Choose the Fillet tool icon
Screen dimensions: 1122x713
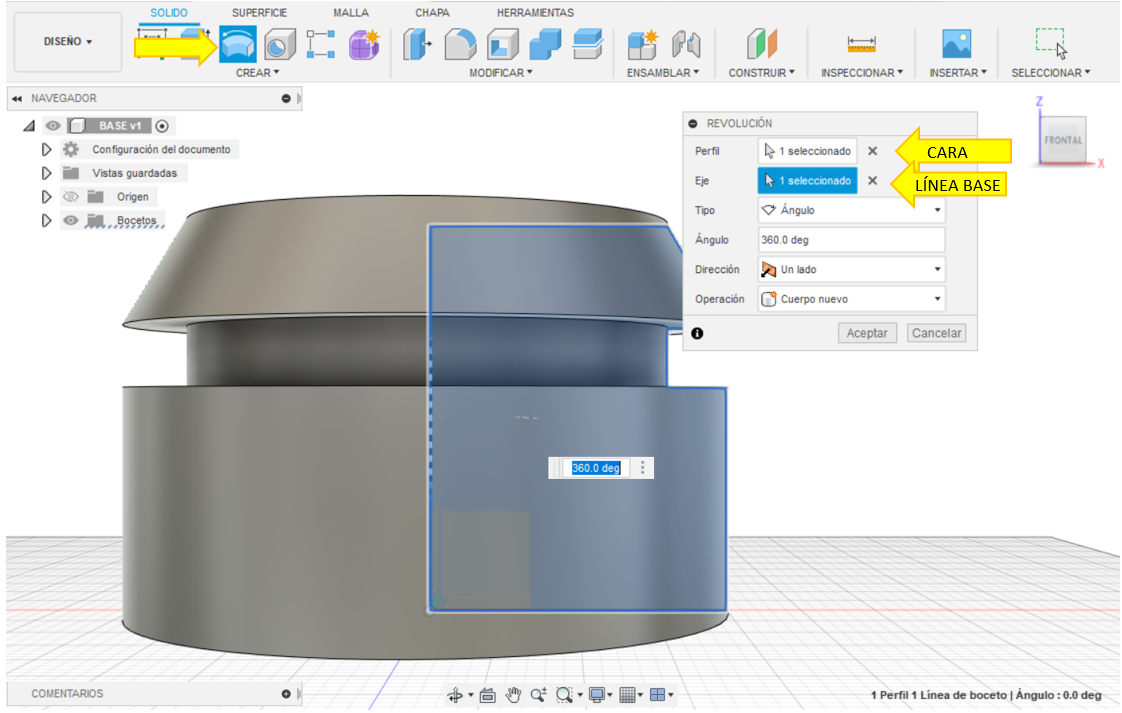[459, 44]
